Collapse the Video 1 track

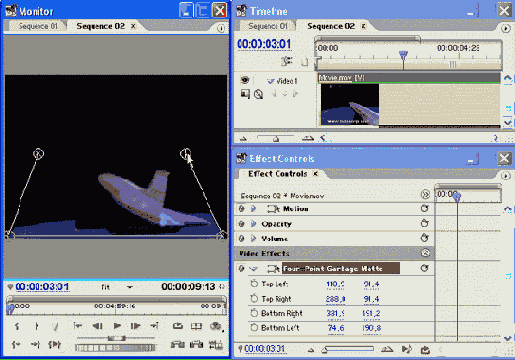pos(270,81)
